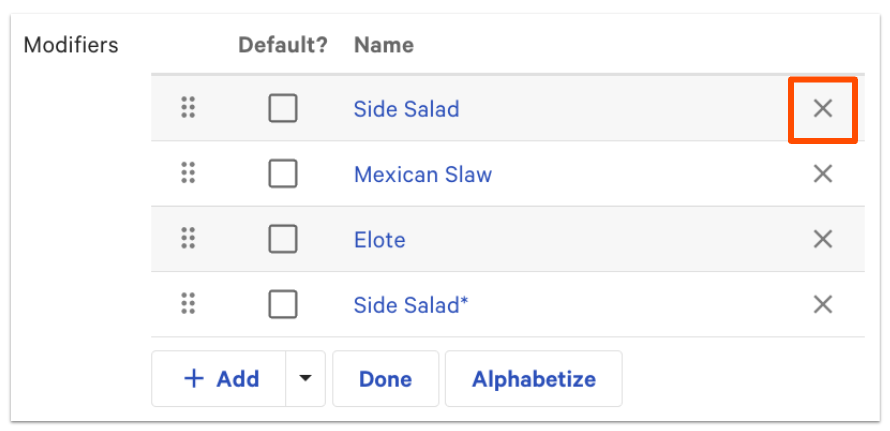The width and height of the screenshot is (890, 431).
Task: Toggle the Elote default checkbox
Action: (283, 239)
